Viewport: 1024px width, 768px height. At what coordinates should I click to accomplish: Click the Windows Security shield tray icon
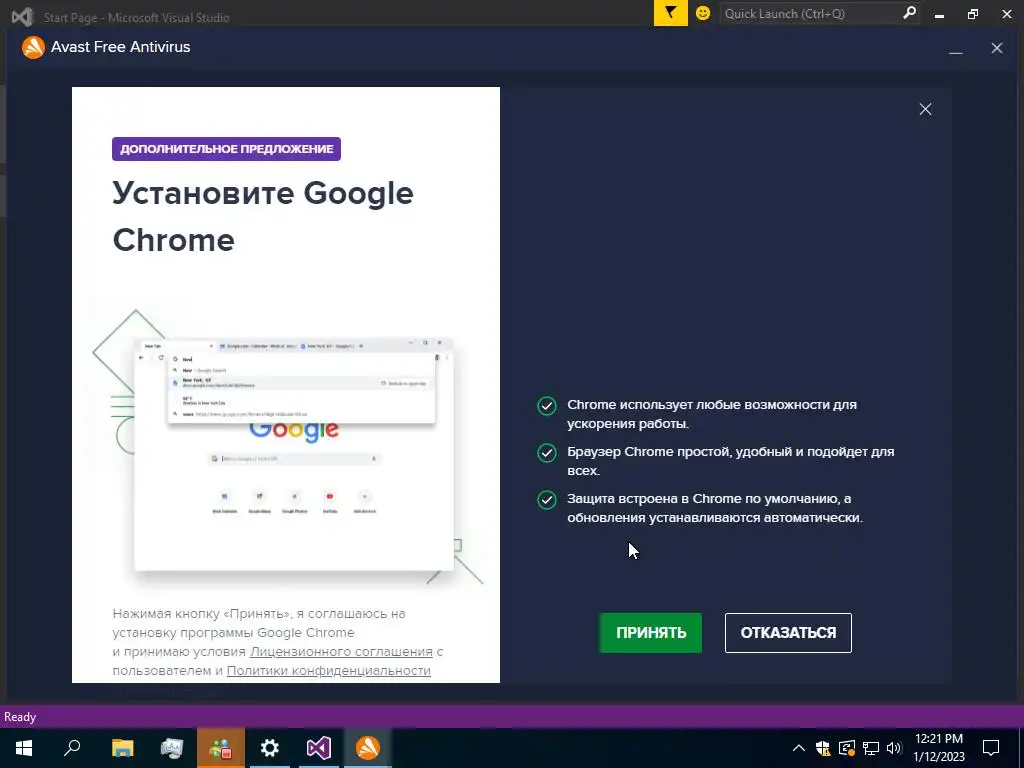point(823,748)
